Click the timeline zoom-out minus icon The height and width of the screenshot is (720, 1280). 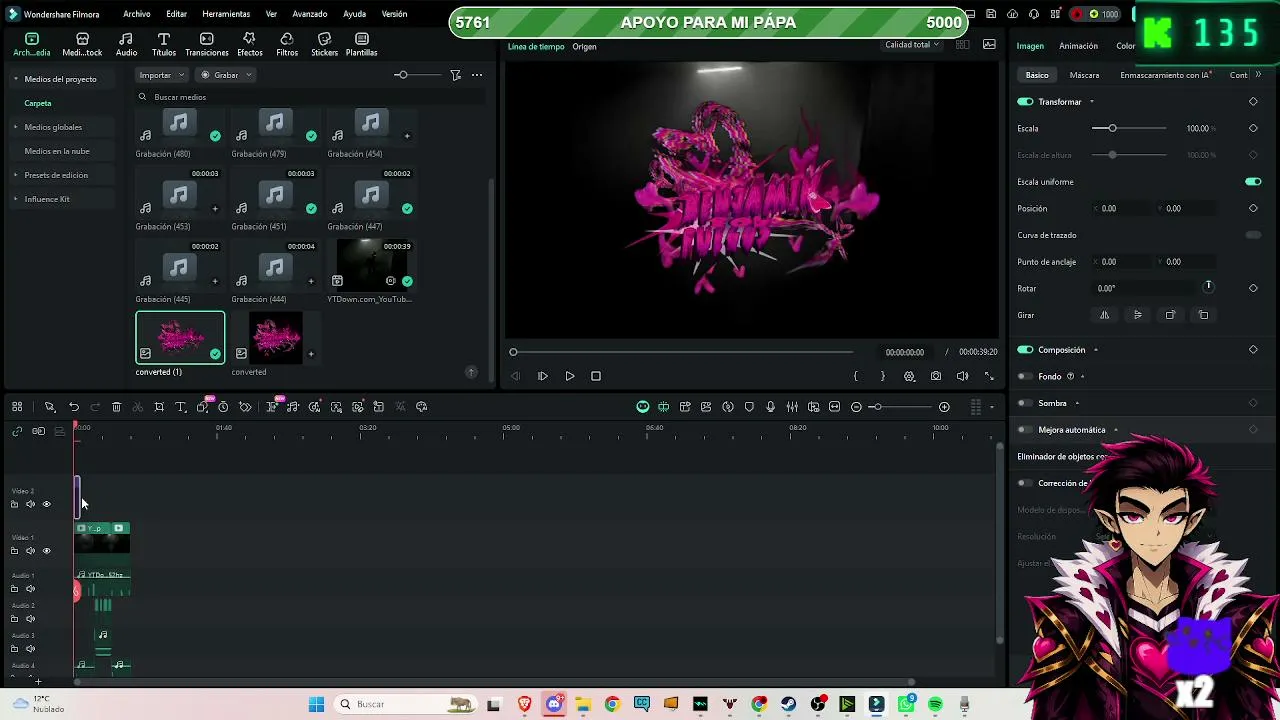click(x=856, y=407)
